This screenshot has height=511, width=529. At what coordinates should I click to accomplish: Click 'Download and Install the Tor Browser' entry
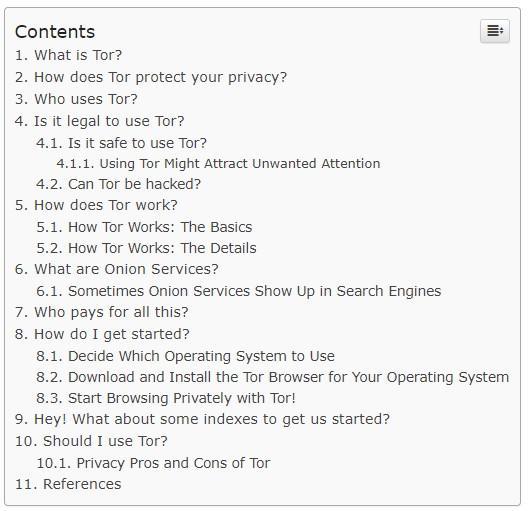(273, 377)
